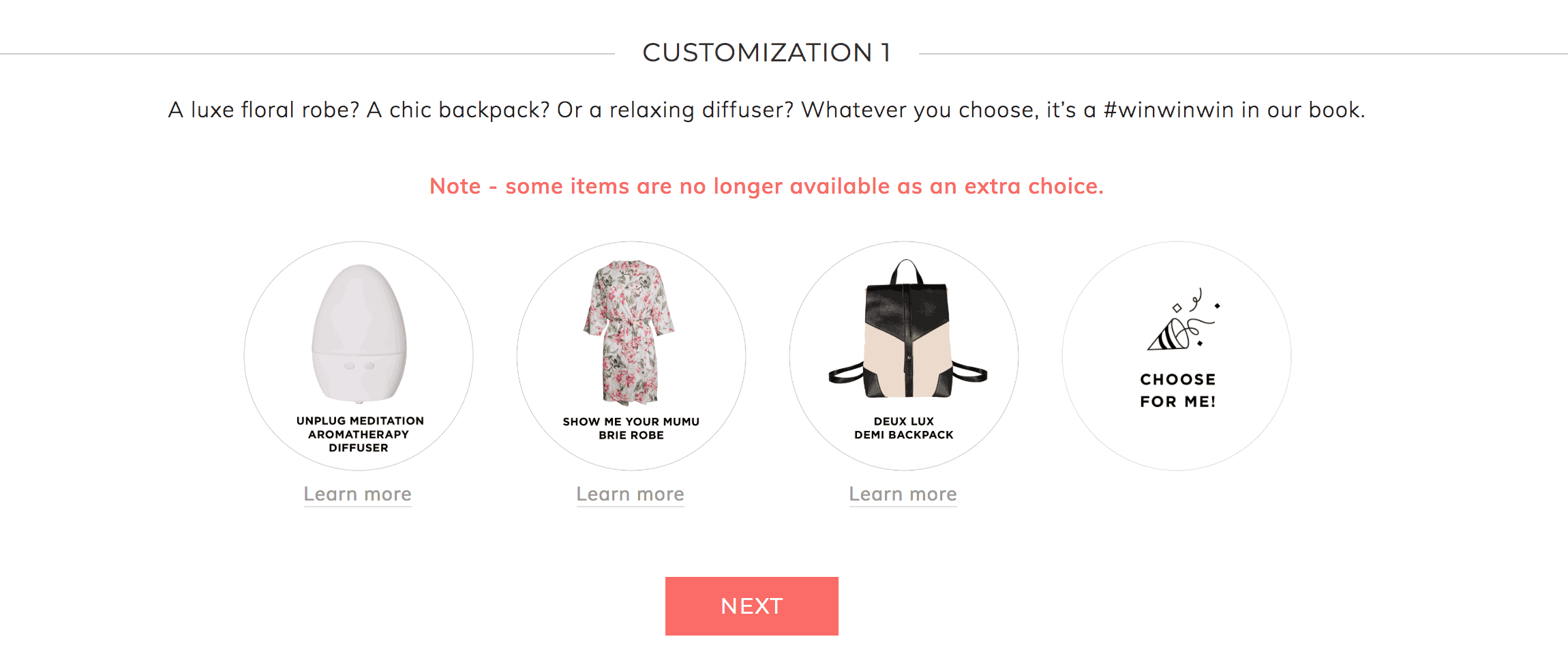
Task: Open Learn more below the Demi Backpack
Action: click(x=903, y=494)
